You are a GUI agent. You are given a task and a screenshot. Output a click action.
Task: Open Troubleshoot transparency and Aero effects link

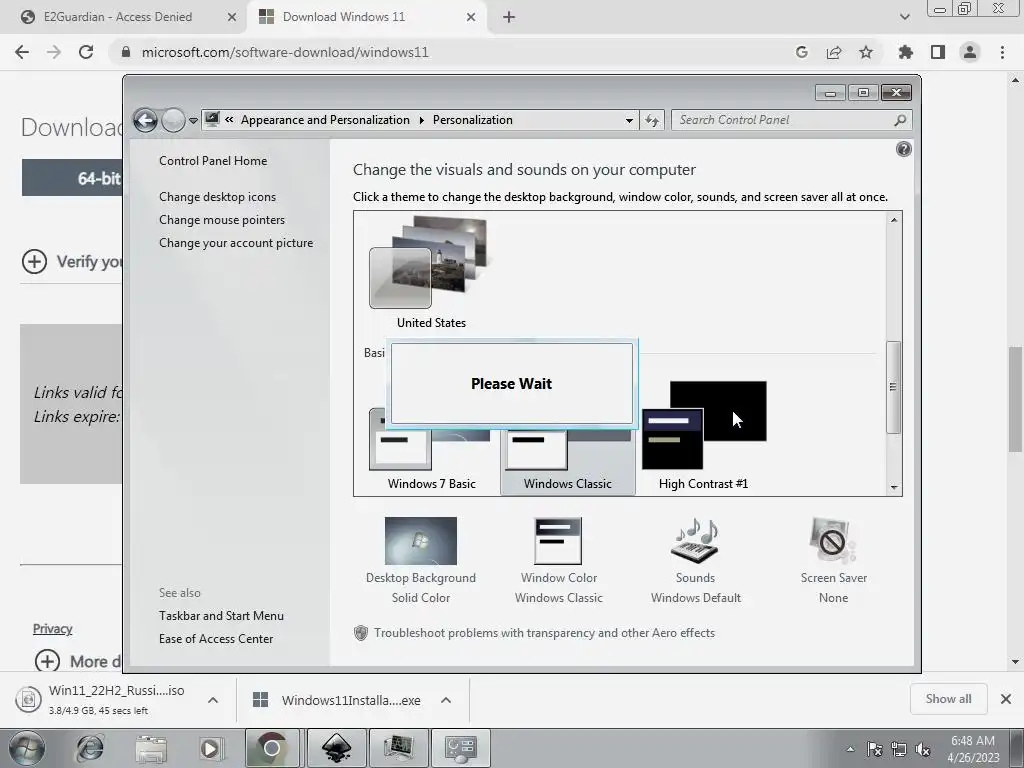pyautogui.click(x=544, y=633)
